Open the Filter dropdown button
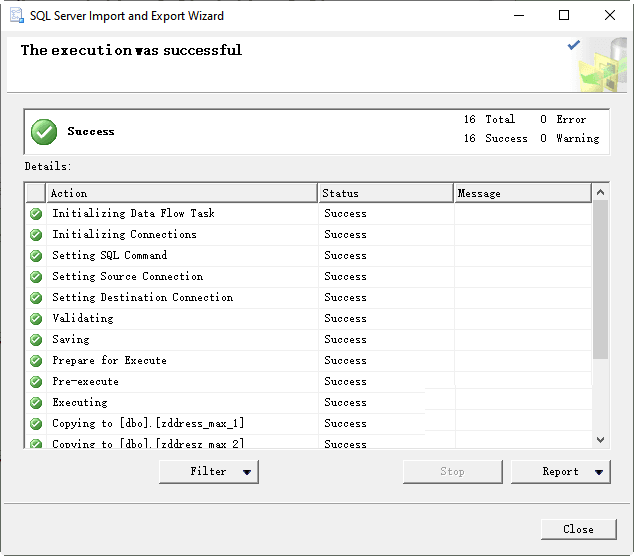 point(209,472)
